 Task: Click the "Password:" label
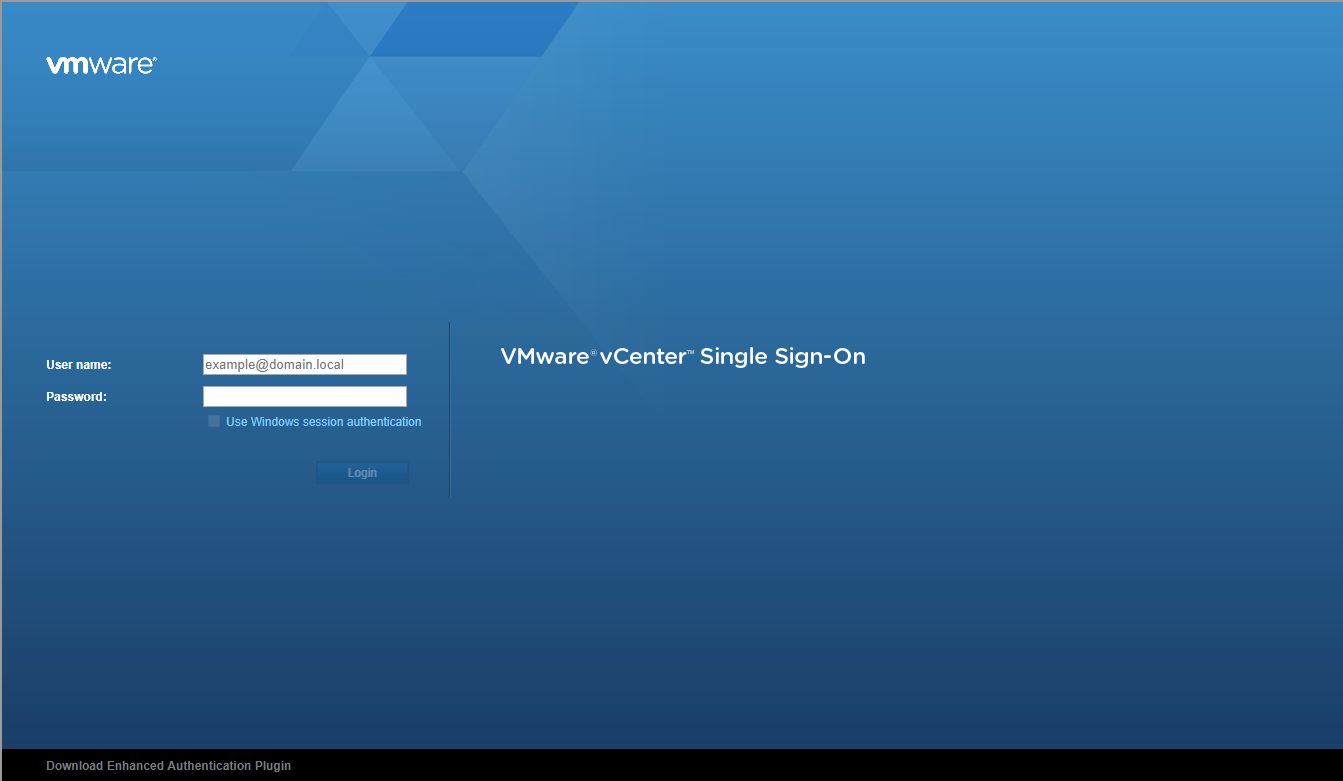(76, 397)
